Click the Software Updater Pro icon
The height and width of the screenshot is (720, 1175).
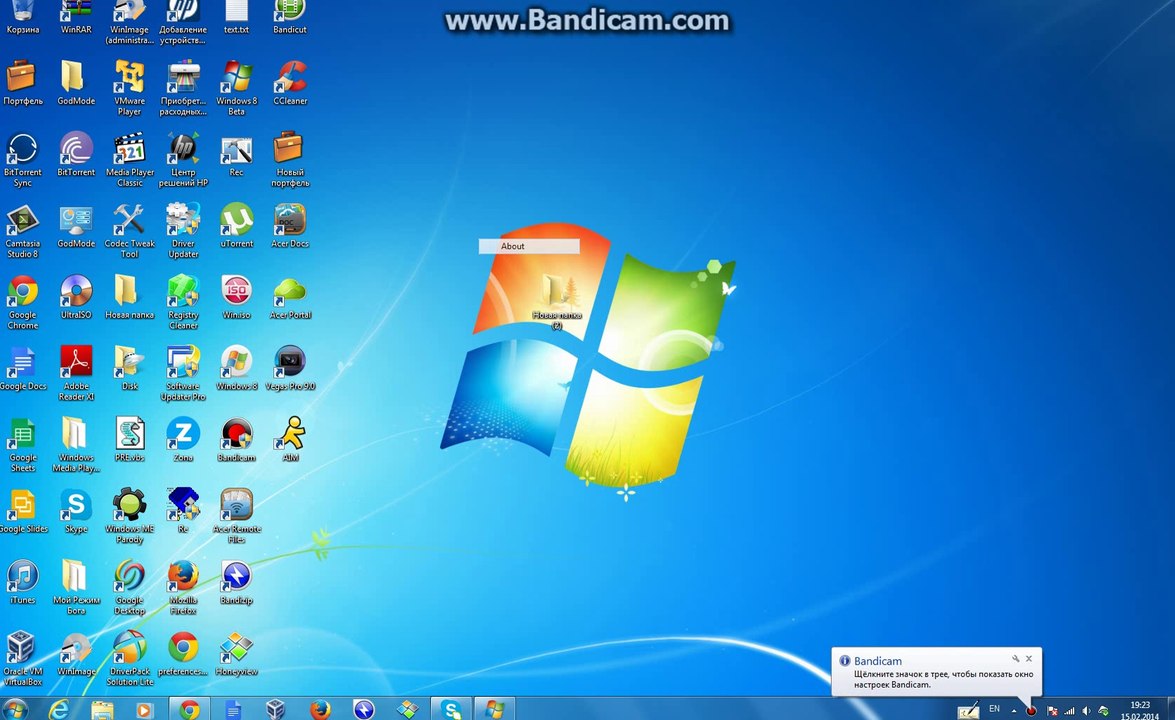(183, 373)
